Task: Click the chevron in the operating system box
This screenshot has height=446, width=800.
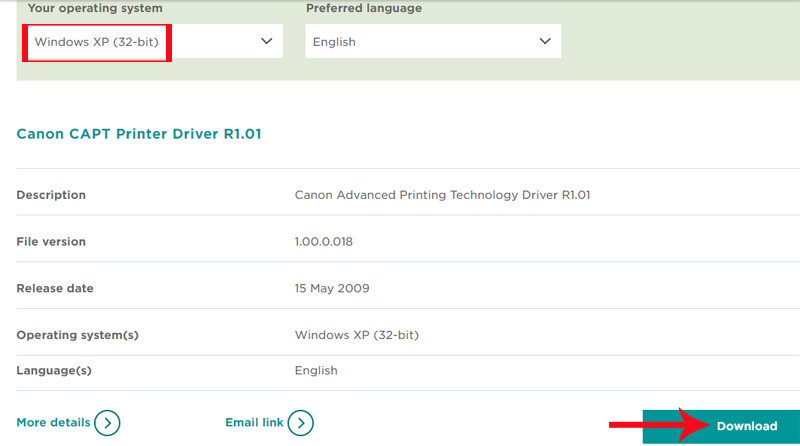Action: coord(266,41)
